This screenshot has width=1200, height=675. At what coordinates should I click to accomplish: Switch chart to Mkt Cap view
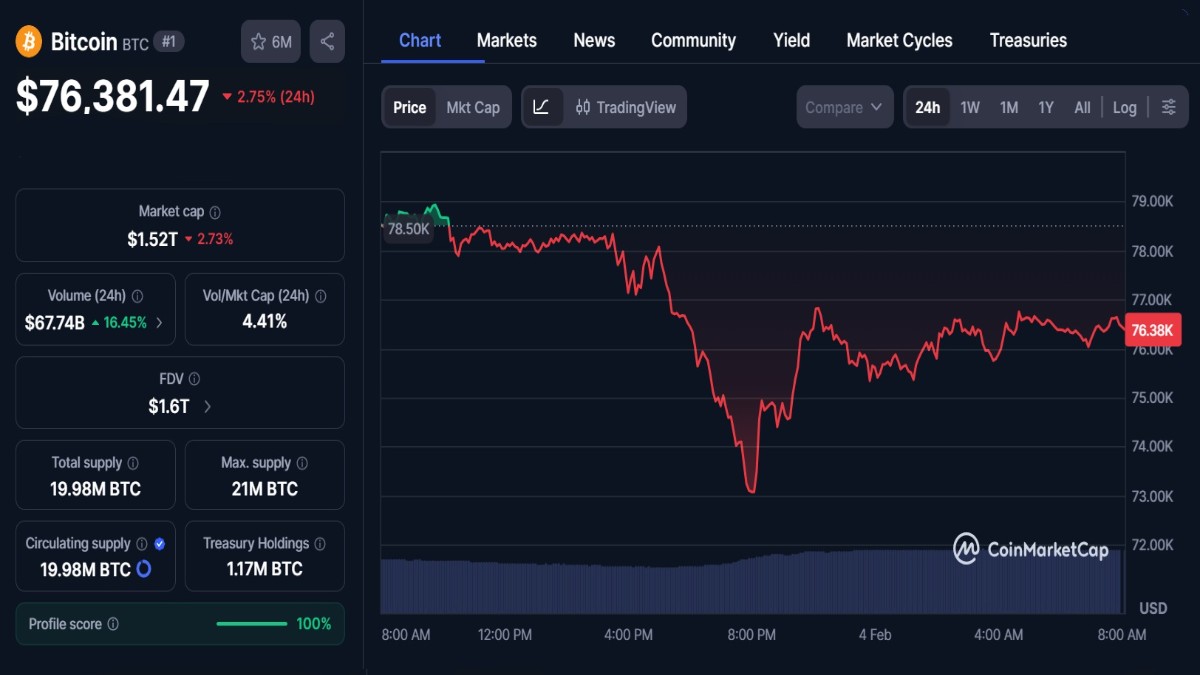pyautogui.click(x=473, y=106)
